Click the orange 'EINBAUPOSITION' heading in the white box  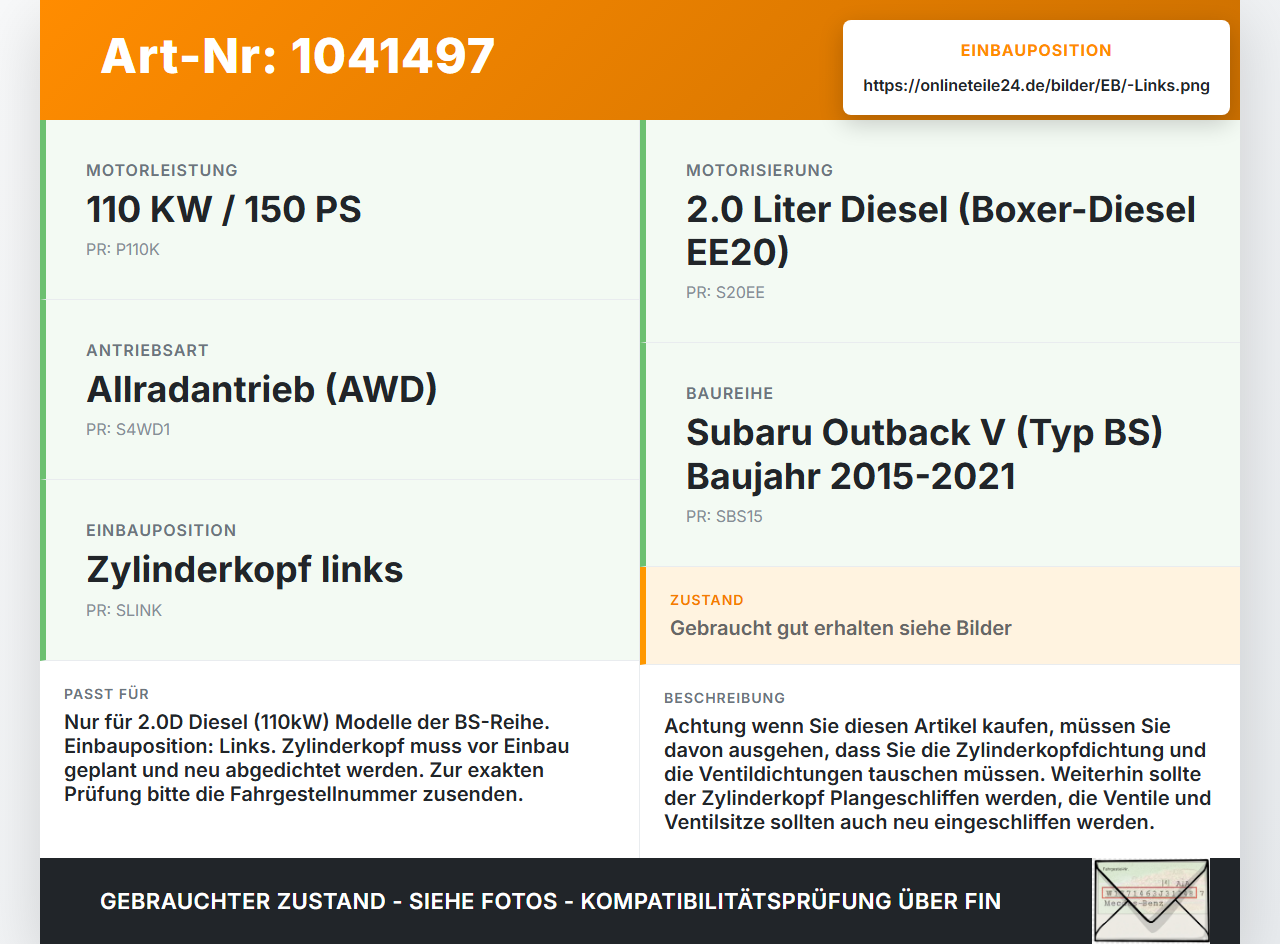(1036, 50)
